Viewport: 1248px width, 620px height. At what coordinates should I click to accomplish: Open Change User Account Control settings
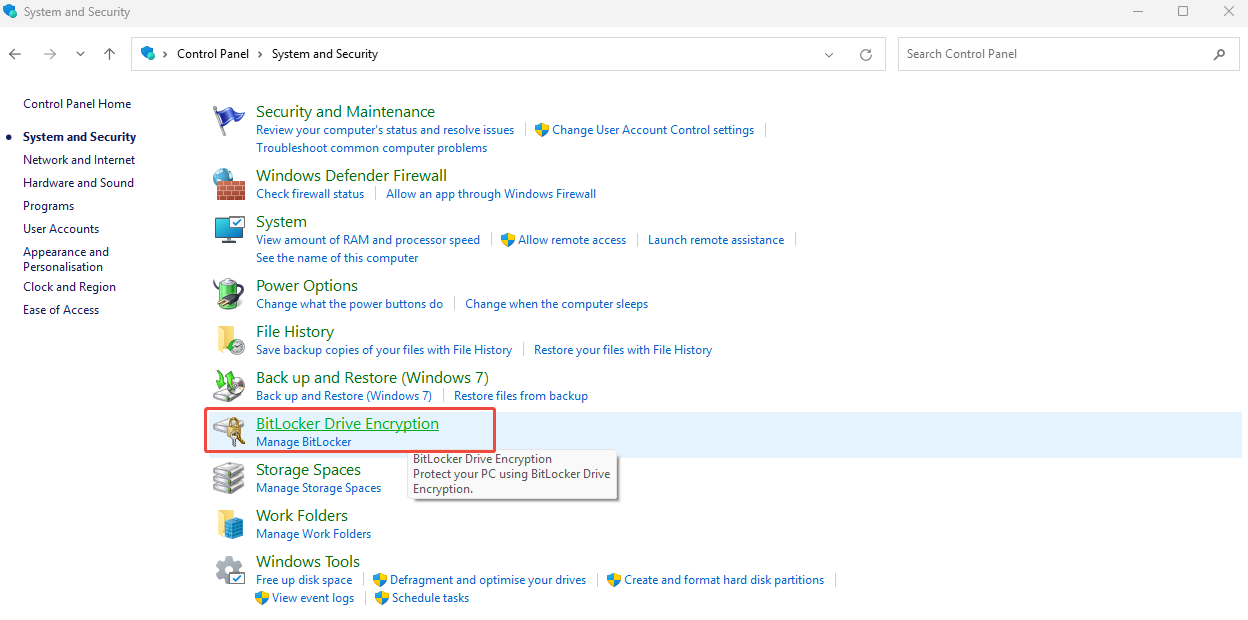[x=652, y=130]
